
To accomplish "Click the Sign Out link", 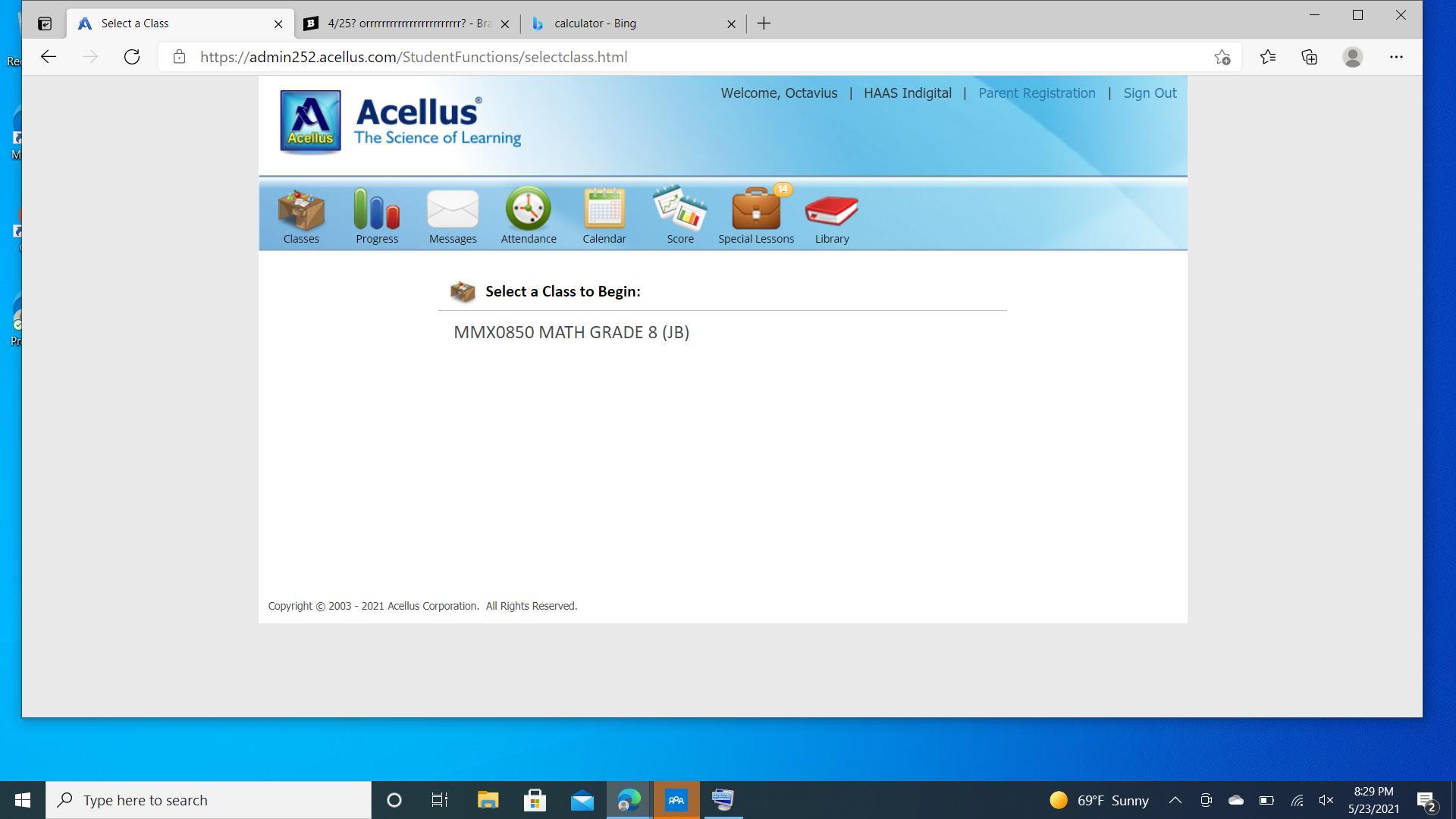I will [x=1150, y=93].
